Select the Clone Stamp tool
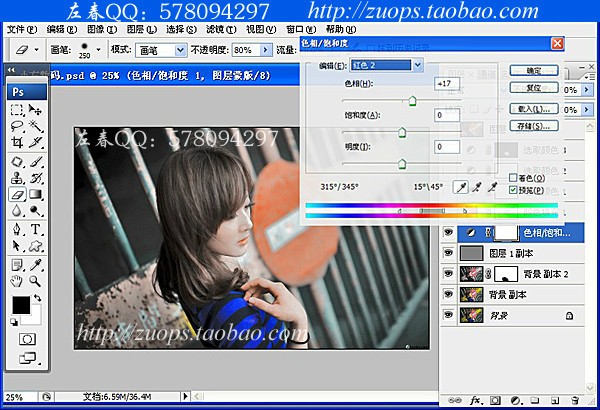Screen dimensions: 600x410 click(17, 178)
